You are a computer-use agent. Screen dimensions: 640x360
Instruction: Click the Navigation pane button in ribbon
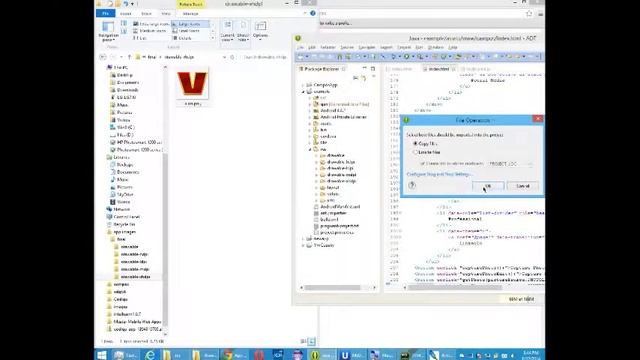pyautogui.click(x=108, y=31)
